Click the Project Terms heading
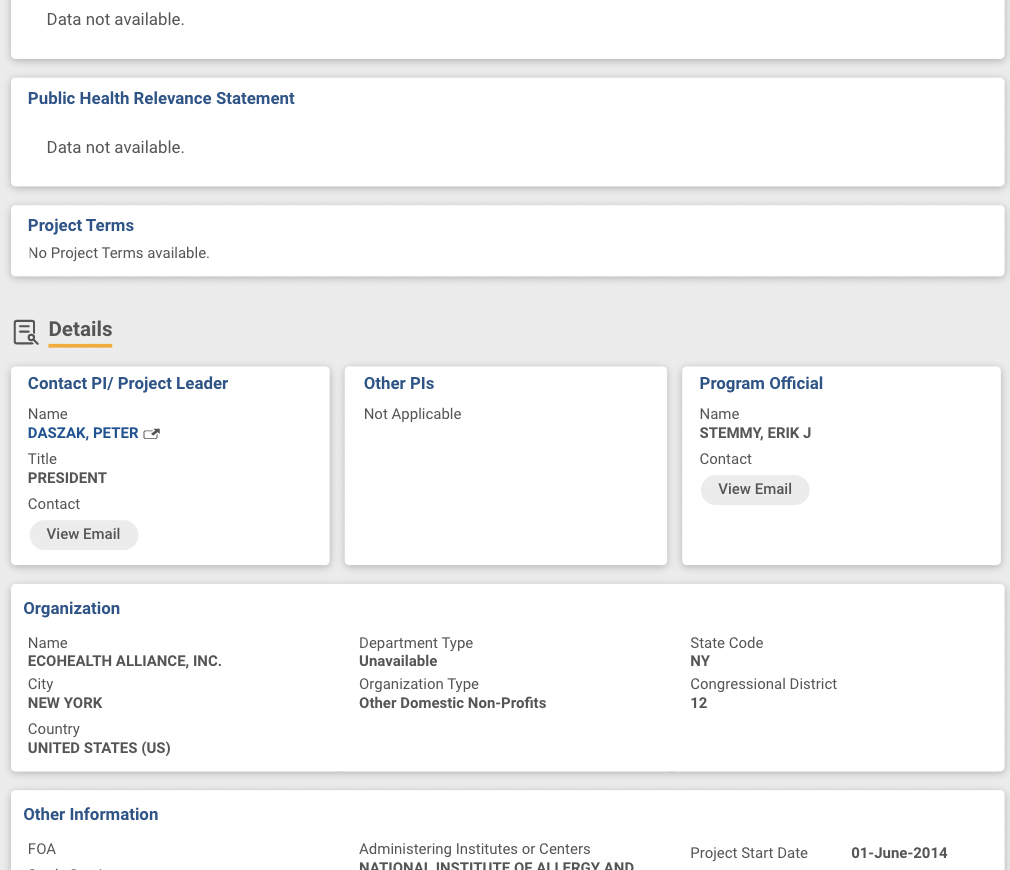1010x870 pixels. [x=81, y=225]
